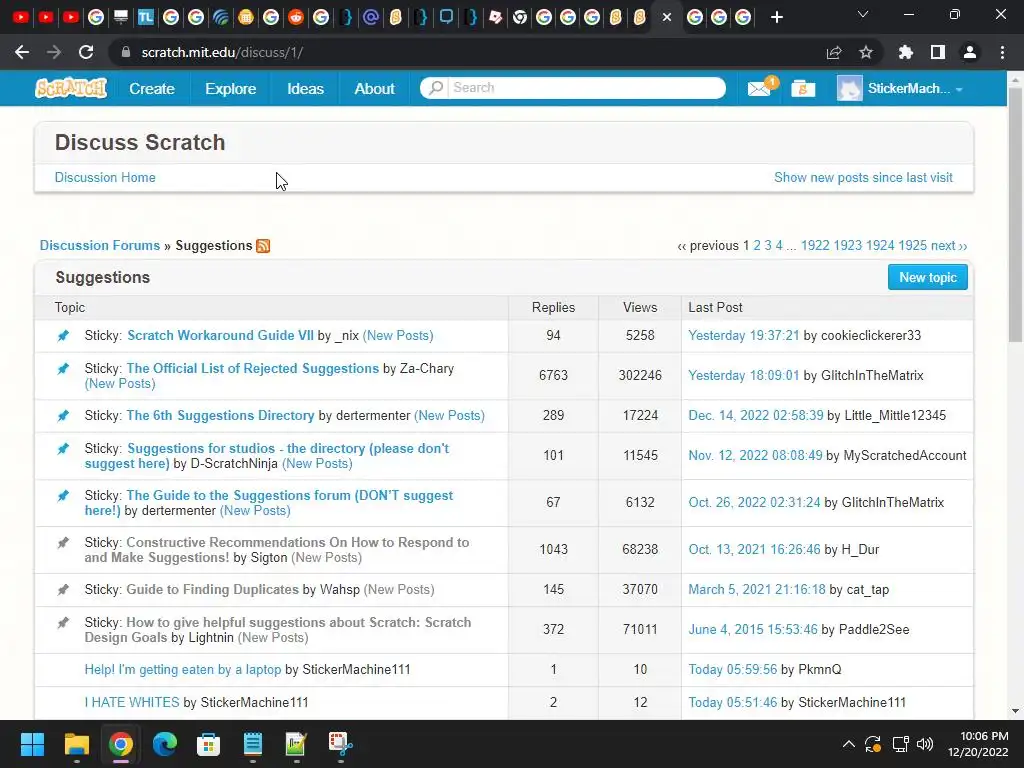
Task: Open the My Stuff folder icon
Action: coord(803,88)
